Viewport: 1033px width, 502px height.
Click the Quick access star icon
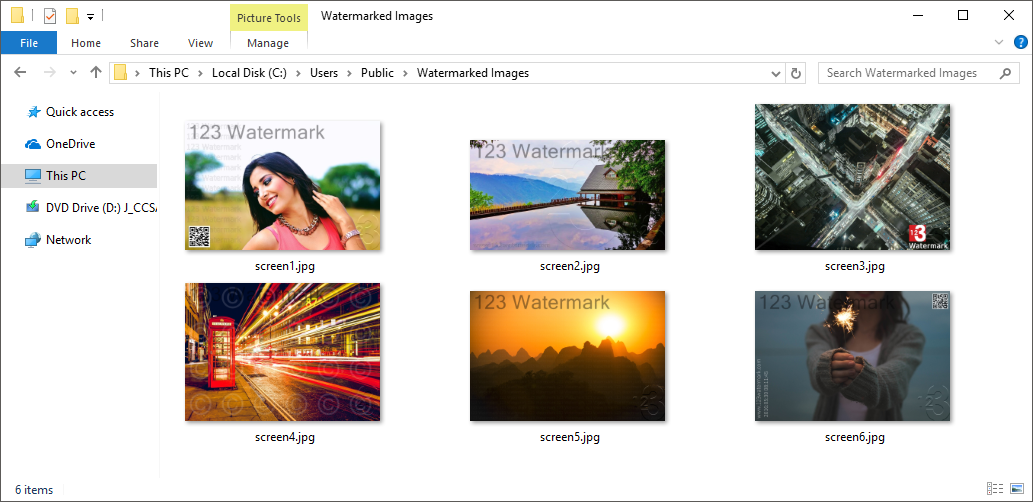click(x=33, y=112)
